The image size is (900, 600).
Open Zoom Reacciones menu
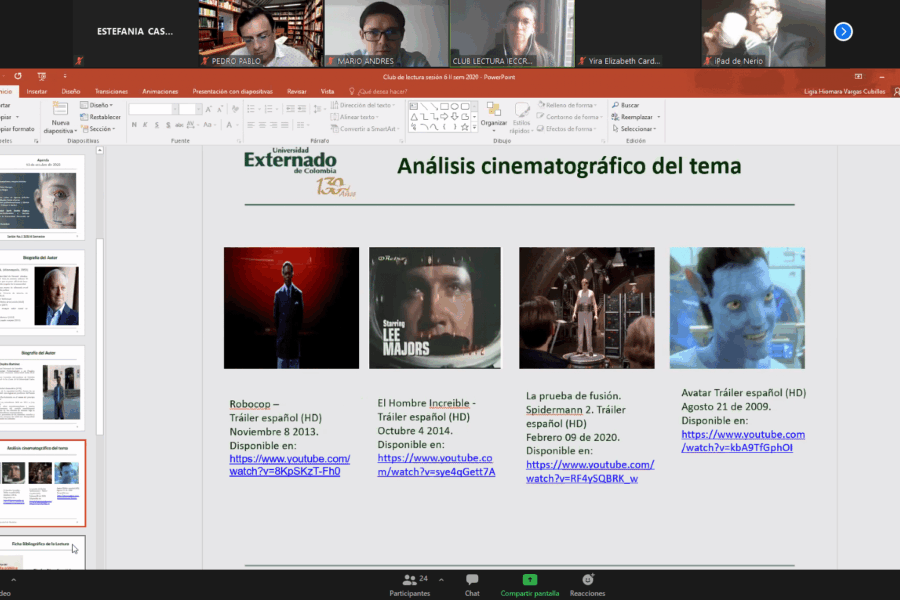[587, 585]
